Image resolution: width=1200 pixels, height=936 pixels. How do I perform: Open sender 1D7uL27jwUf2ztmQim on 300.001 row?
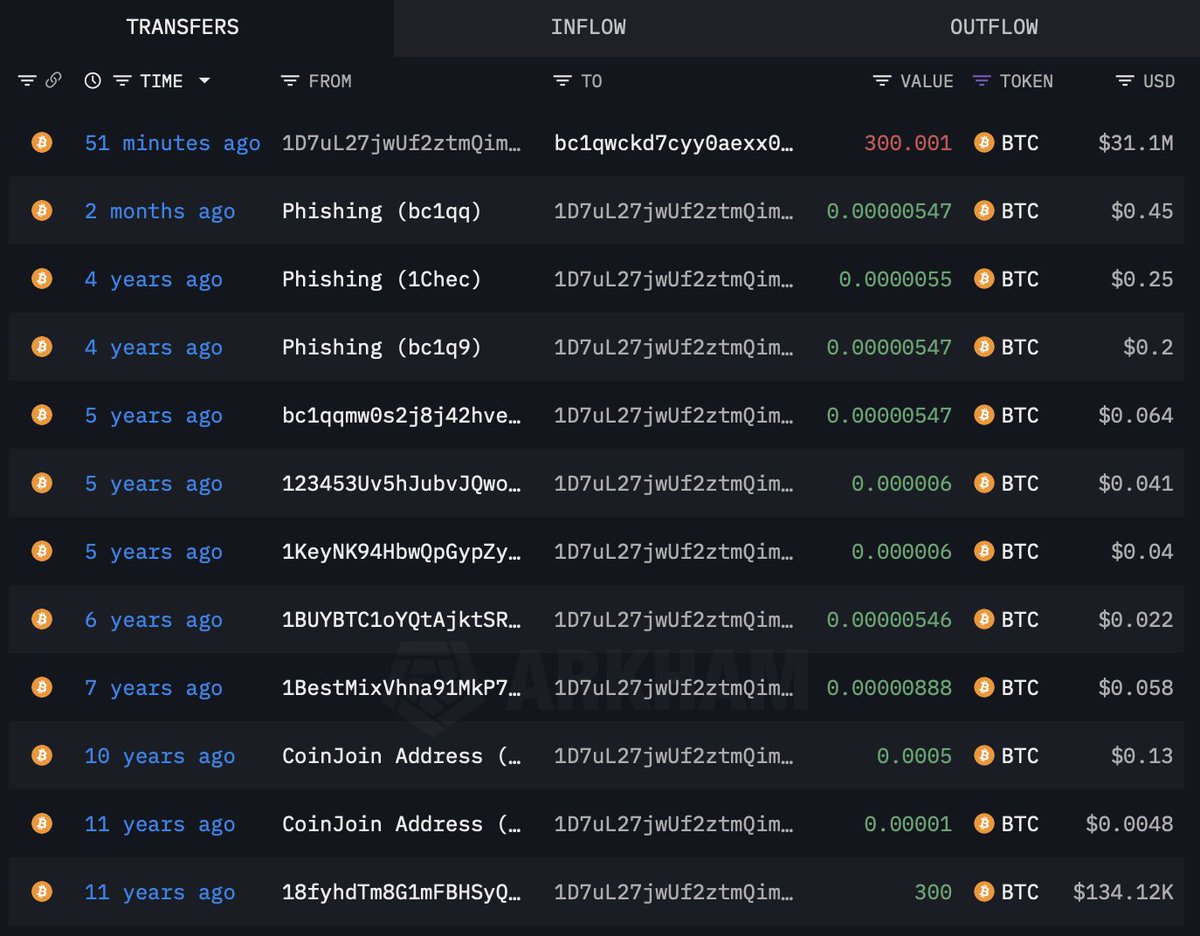point(401,143)
